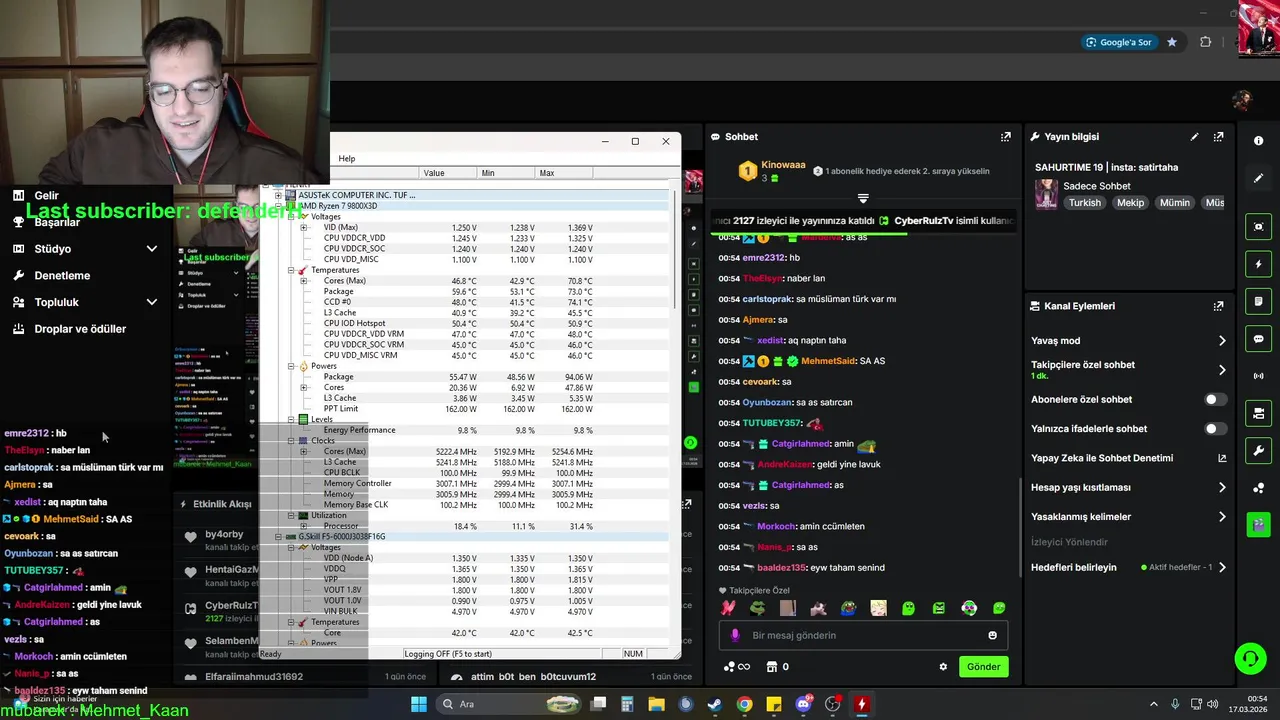1280x720 pixels.
Task: Edit stream info with the Yayın bilgisi pencil
Action: [x=1194, y=137]
